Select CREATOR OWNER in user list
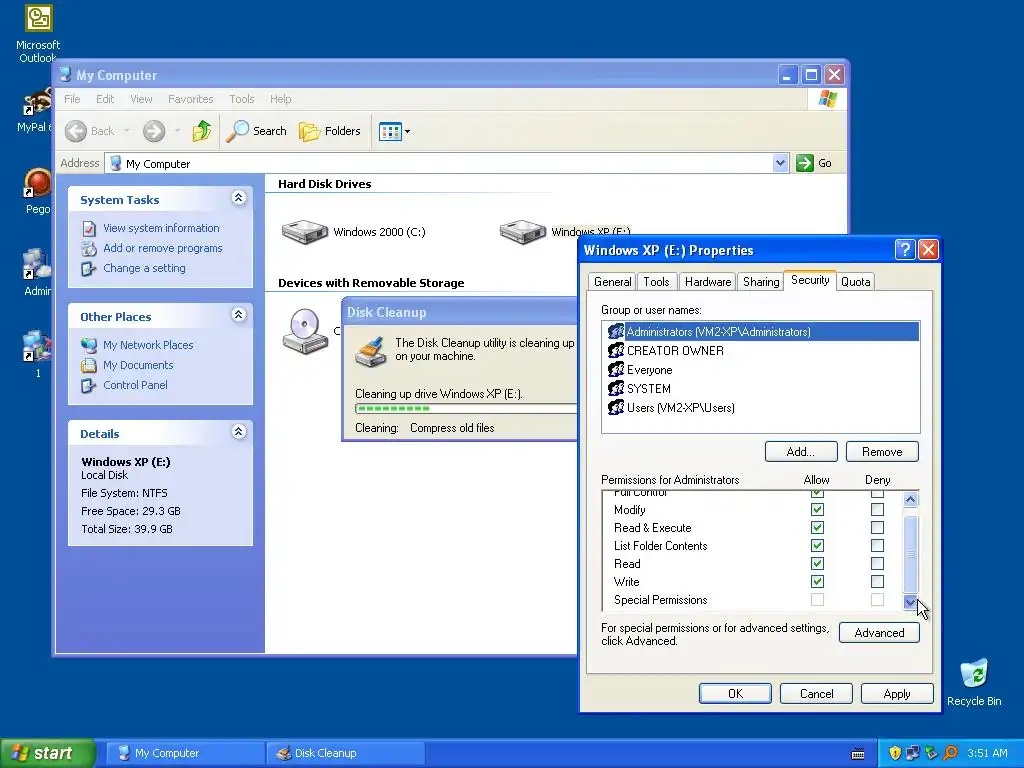 tap(761, 351)
